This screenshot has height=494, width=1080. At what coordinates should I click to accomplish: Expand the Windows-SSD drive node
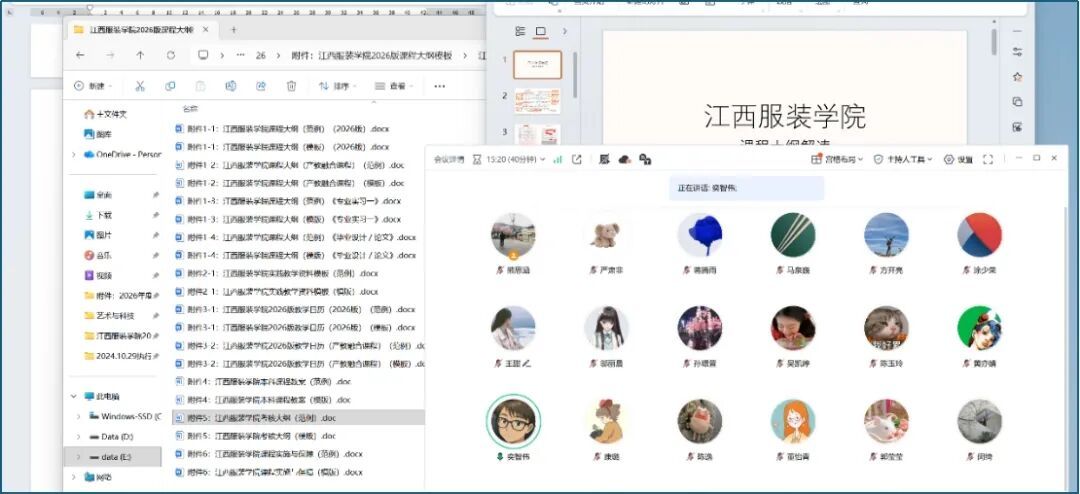tap(79, 416)
